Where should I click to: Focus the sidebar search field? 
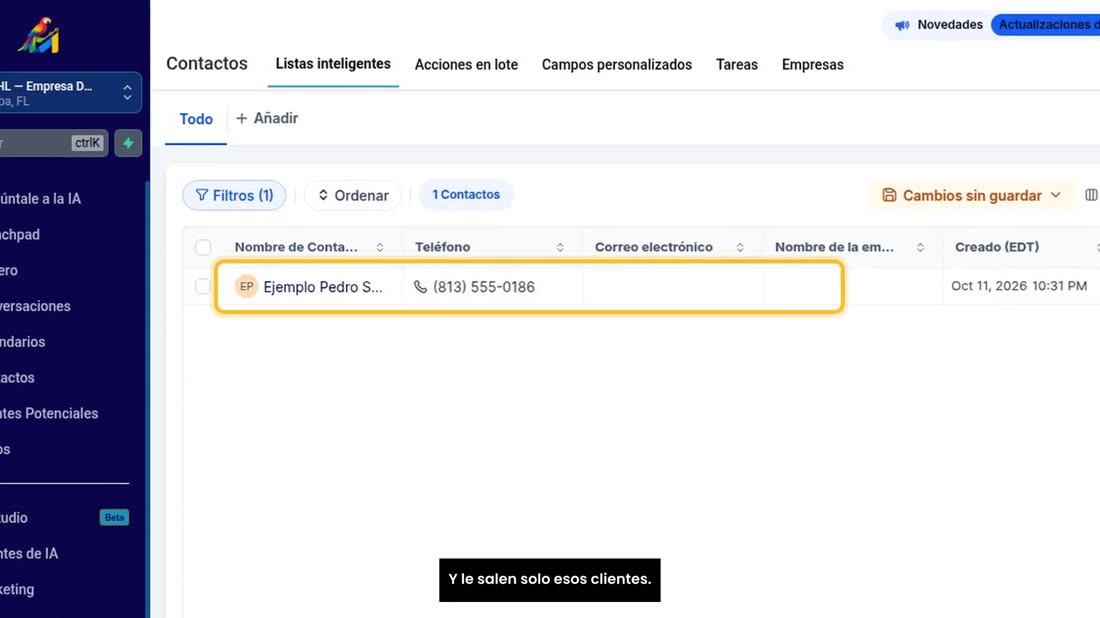point(53,143)
